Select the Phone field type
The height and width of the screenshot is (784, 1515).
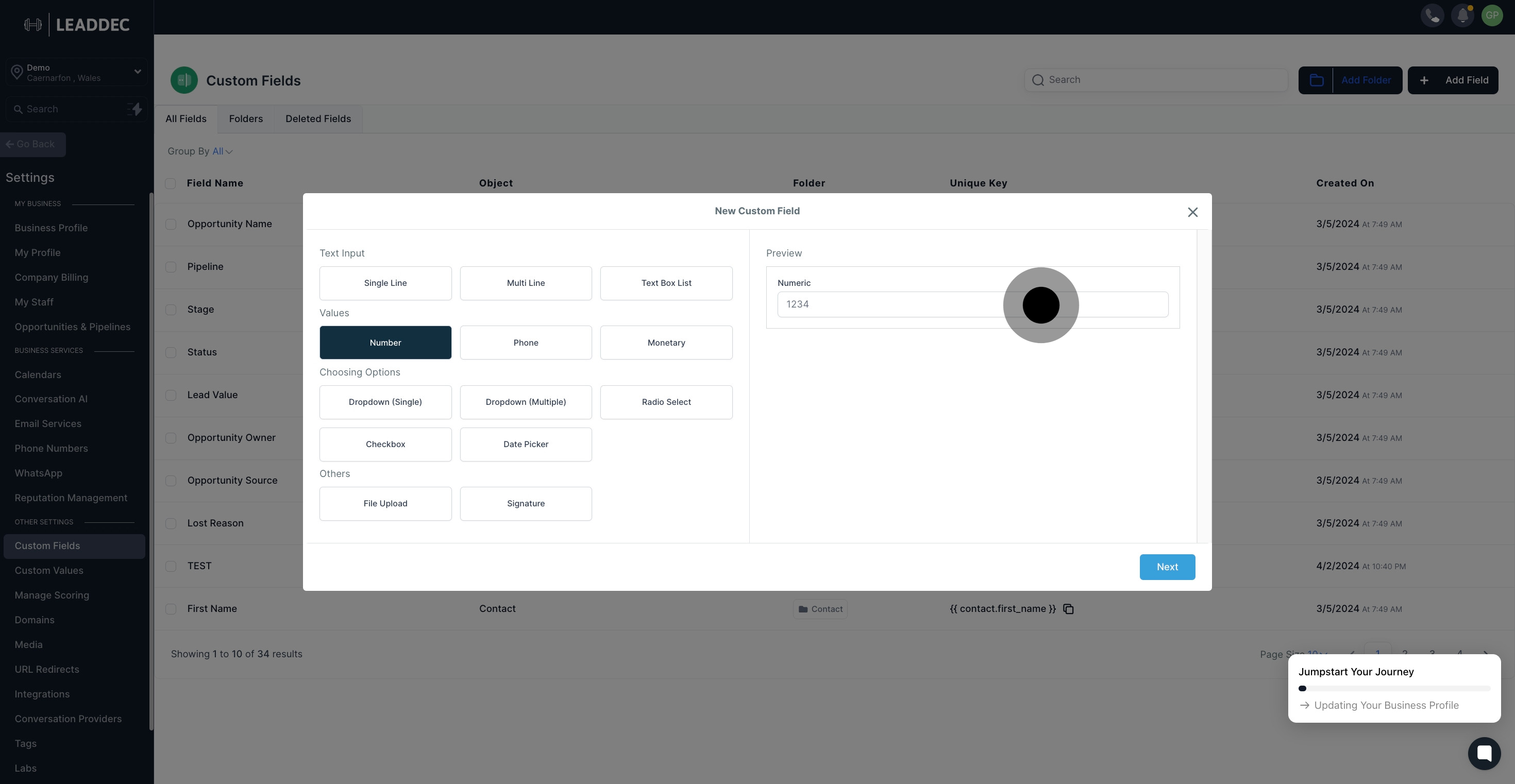526,343
